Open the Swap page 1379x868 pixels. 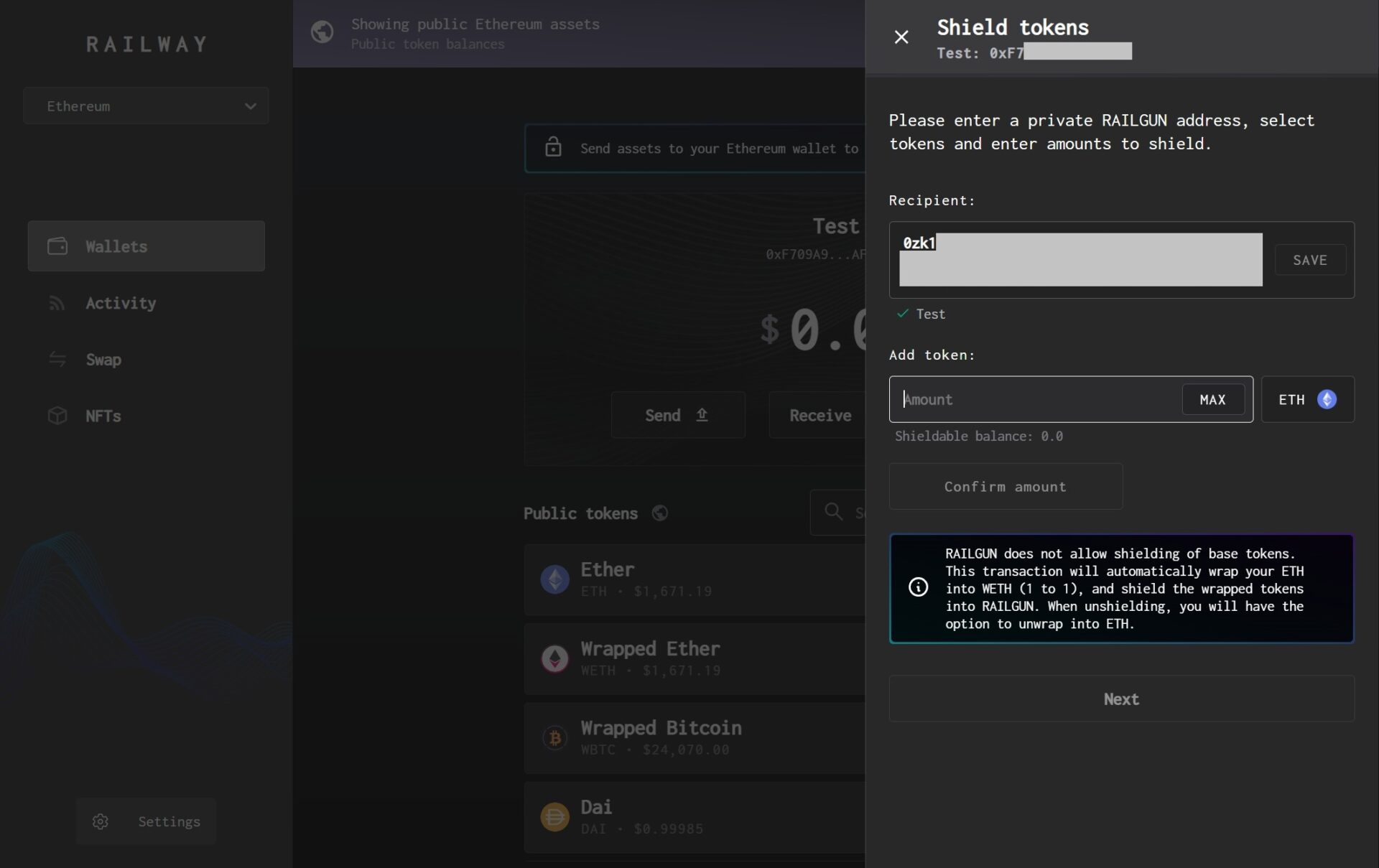(x=103, y=360)
